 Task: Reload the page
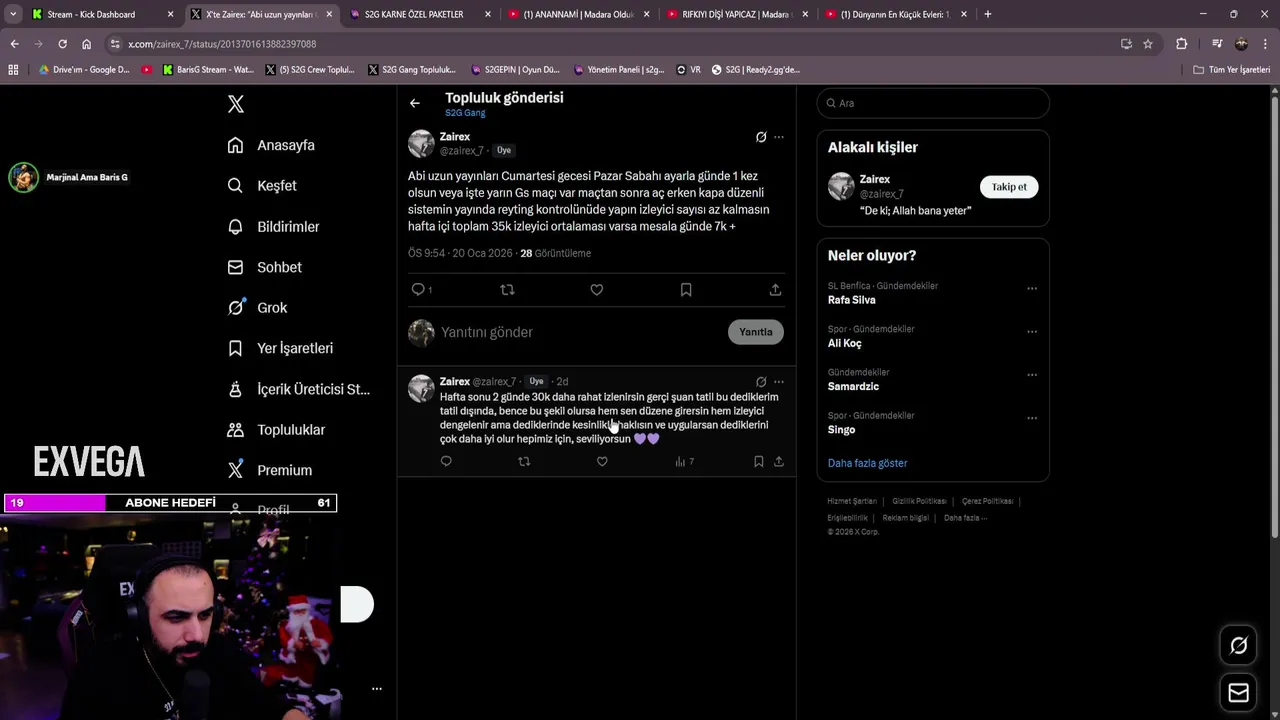click(62, 44)
